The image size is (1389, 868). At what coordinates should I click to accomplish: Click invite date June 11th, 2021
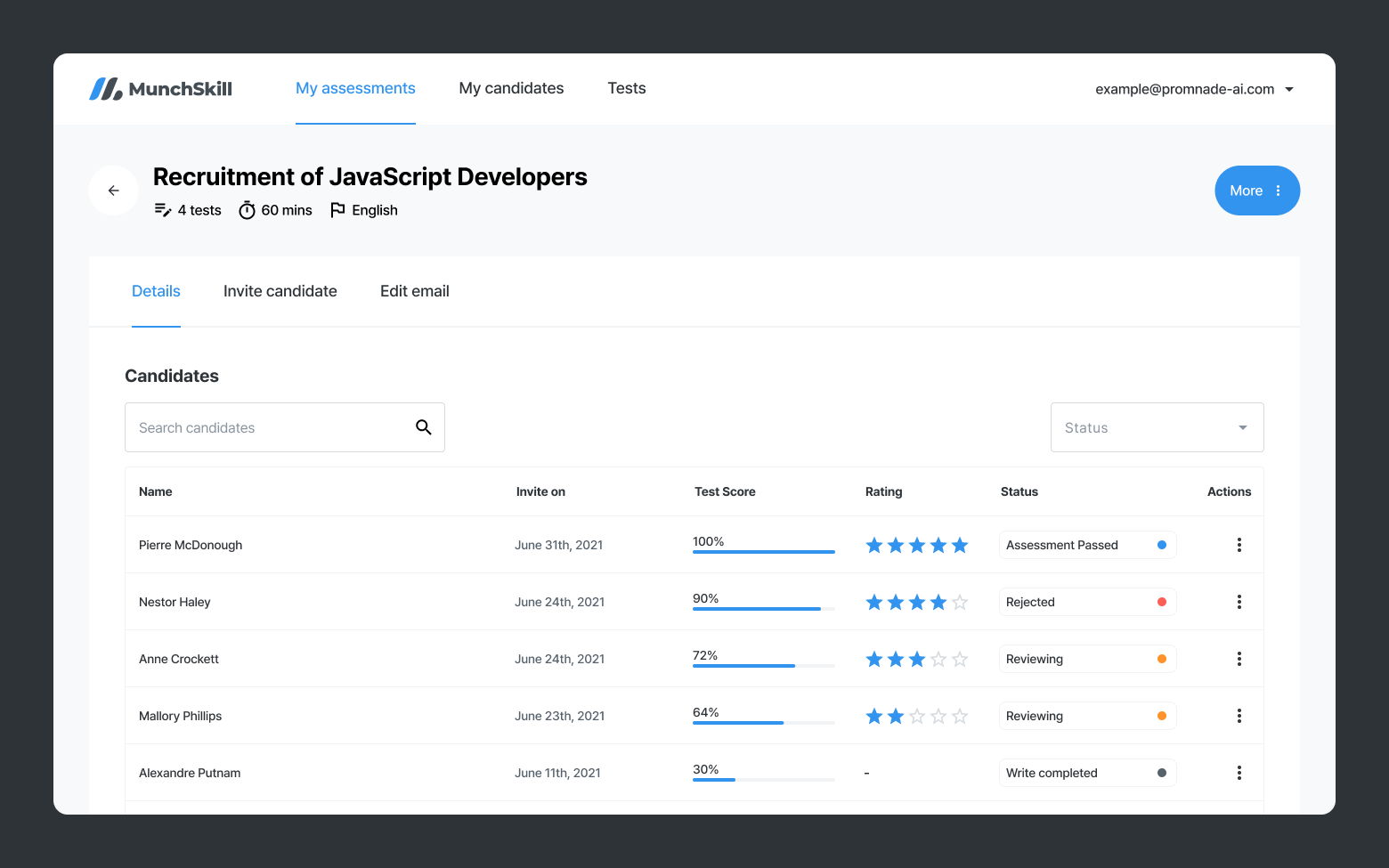(558, 773)
